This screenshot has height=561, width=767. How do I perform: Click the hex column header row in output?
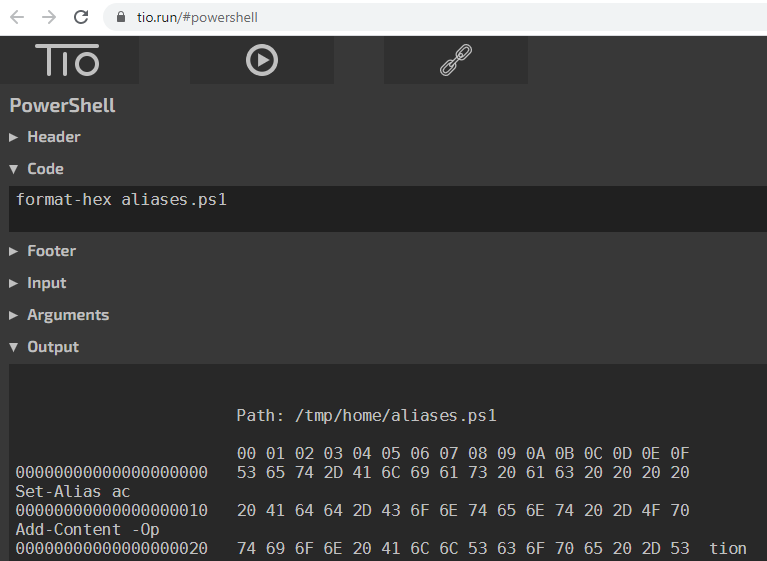pyautogui.click(x=463, y=453)
